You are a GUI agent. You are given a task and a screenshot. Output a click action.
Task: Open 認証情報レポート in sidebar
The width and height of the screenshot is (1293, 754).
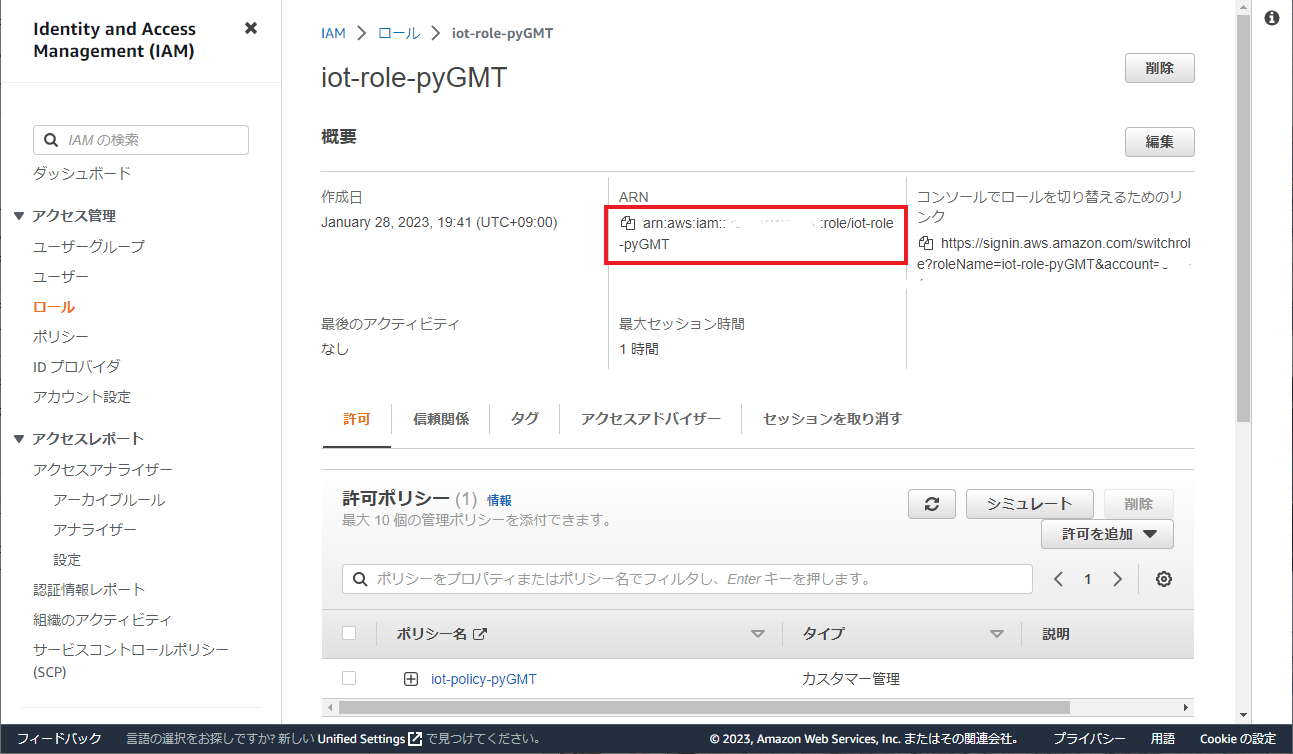pos(89,589)
